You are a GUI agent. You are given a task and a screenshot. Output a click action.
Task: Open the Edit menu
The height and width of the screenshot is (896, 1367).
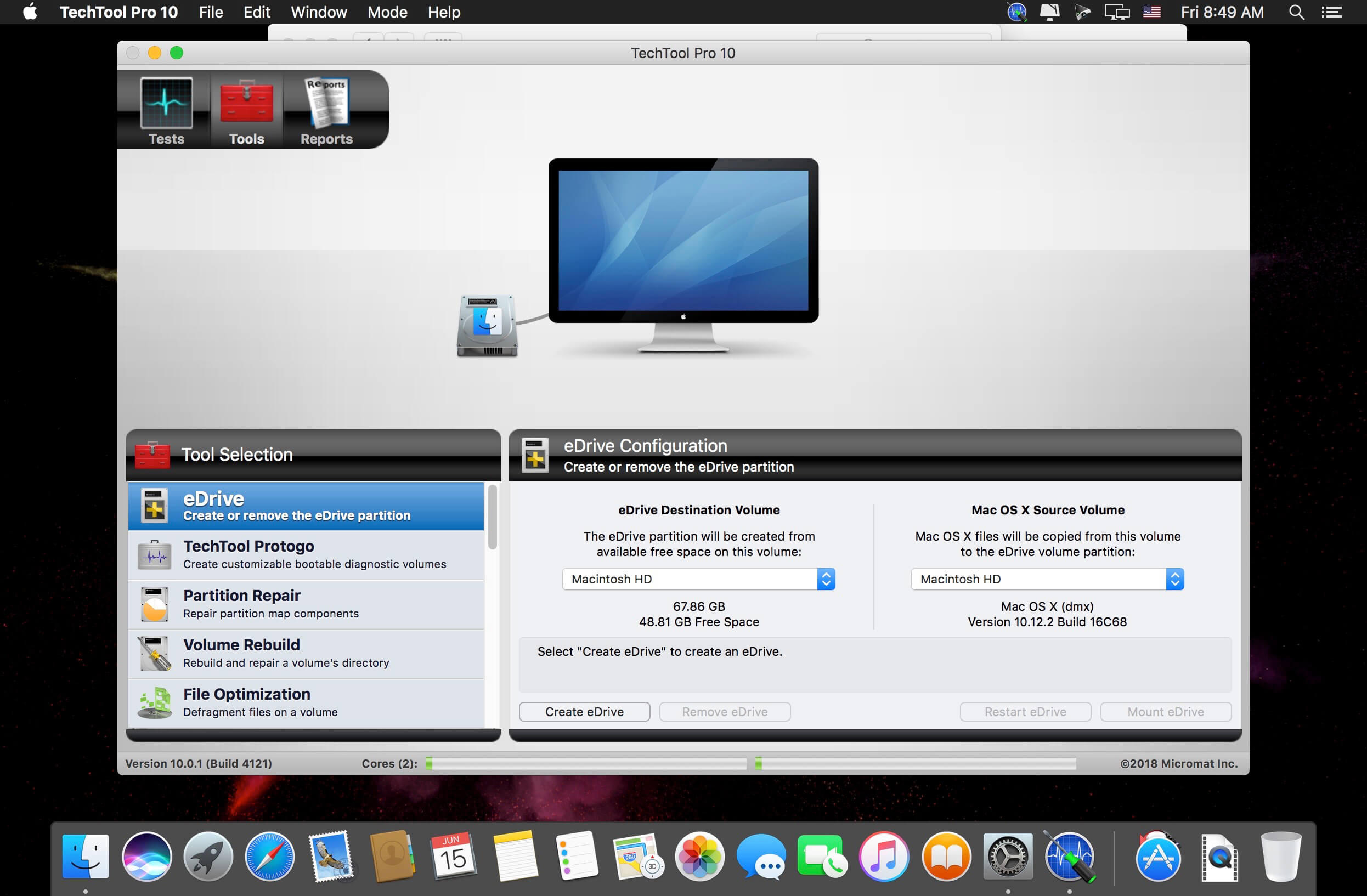(x=257, y=12)
